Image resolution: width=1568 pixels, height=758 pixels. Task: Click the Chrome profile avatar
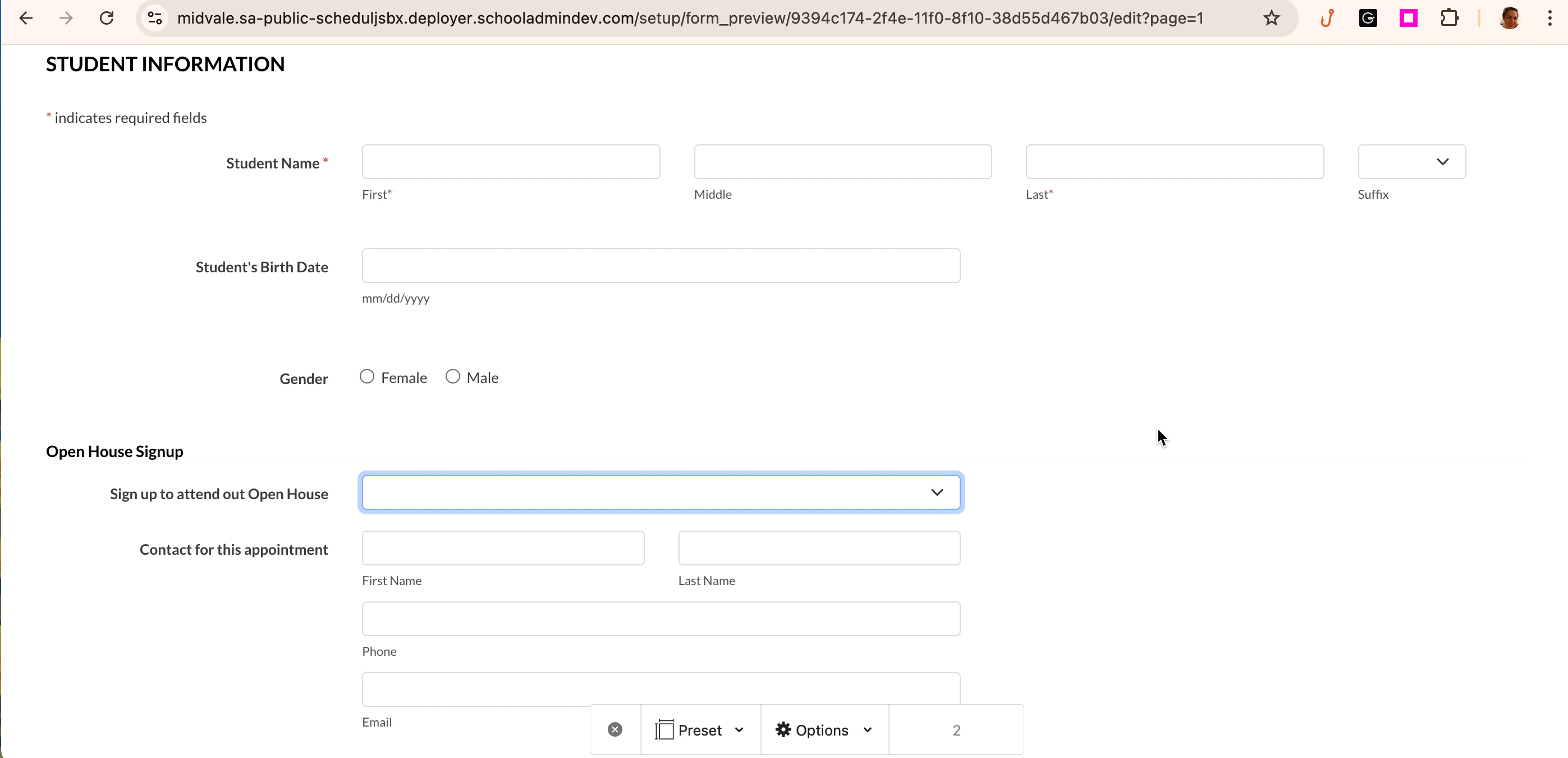coord(1509,19)
